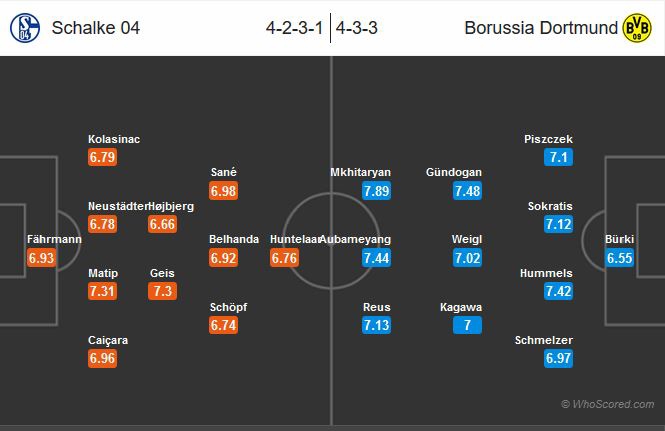The image size is (665, 431).
Task: Select Reus's 7.13 rating badge
Action: [376, 327]
